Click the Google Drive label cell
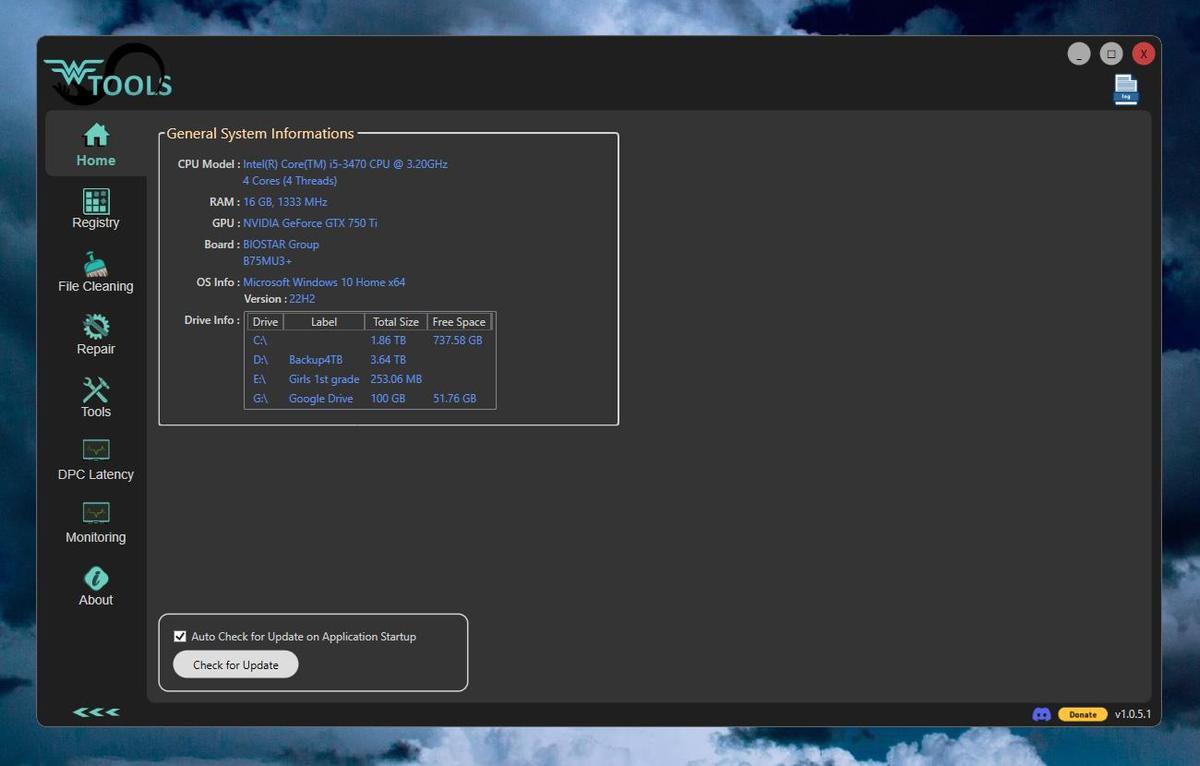 point(321,398)
